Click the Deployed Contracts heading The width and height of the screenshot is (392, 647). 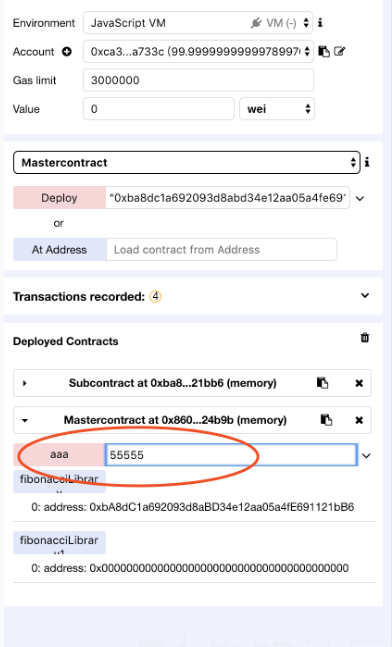pyautogui.click(x=66, y=342)
